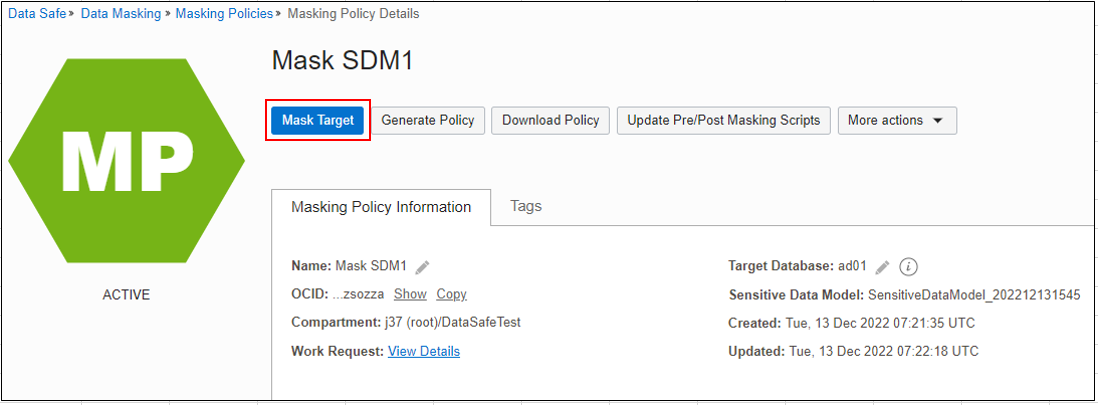Select the Masking Policy Information tab
1098x405 pixels.
[x=381, y=207]
